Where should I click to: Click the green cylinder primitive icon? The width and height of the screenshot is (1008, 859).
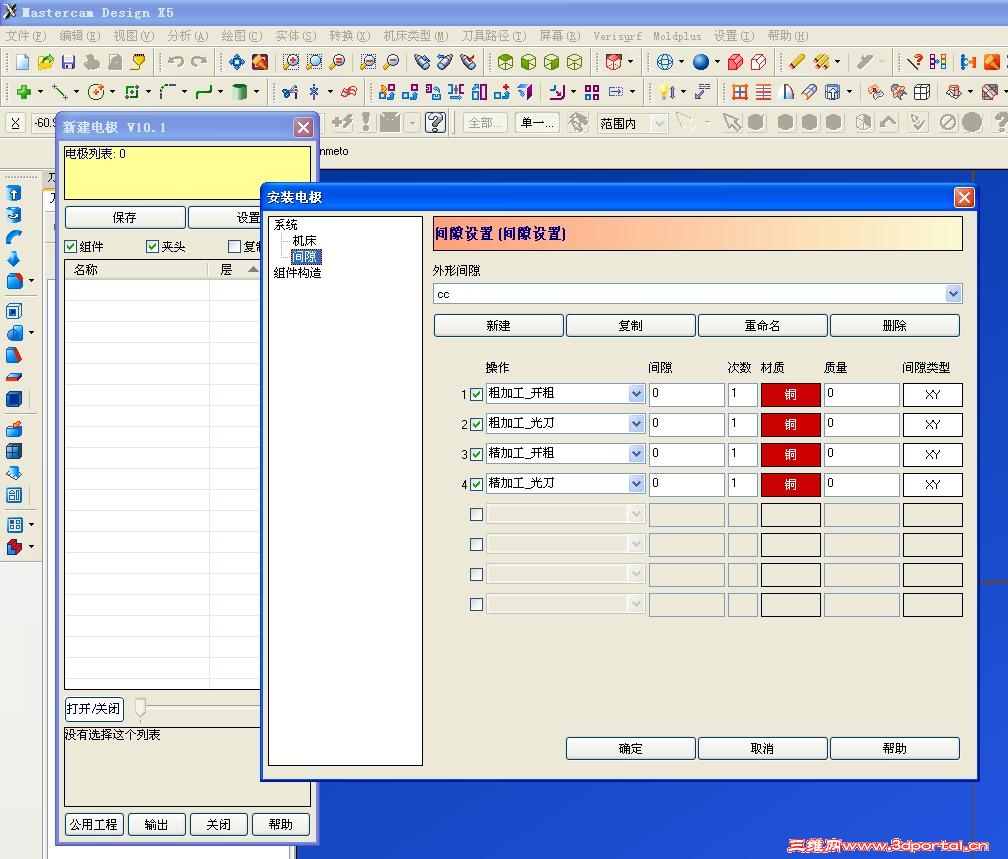point(240,92)
